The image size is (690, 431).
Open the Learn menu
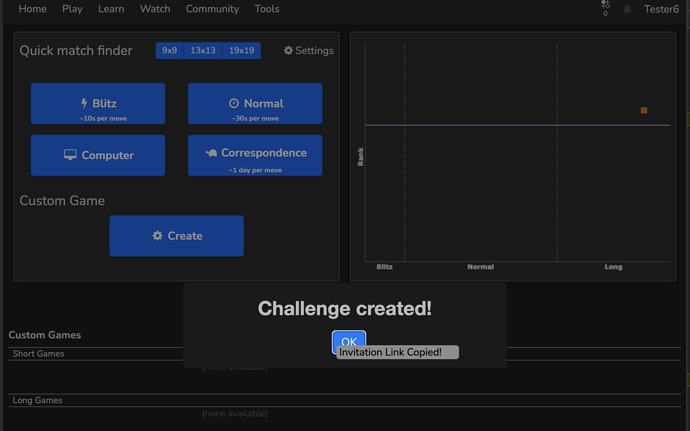pos(111,9)
